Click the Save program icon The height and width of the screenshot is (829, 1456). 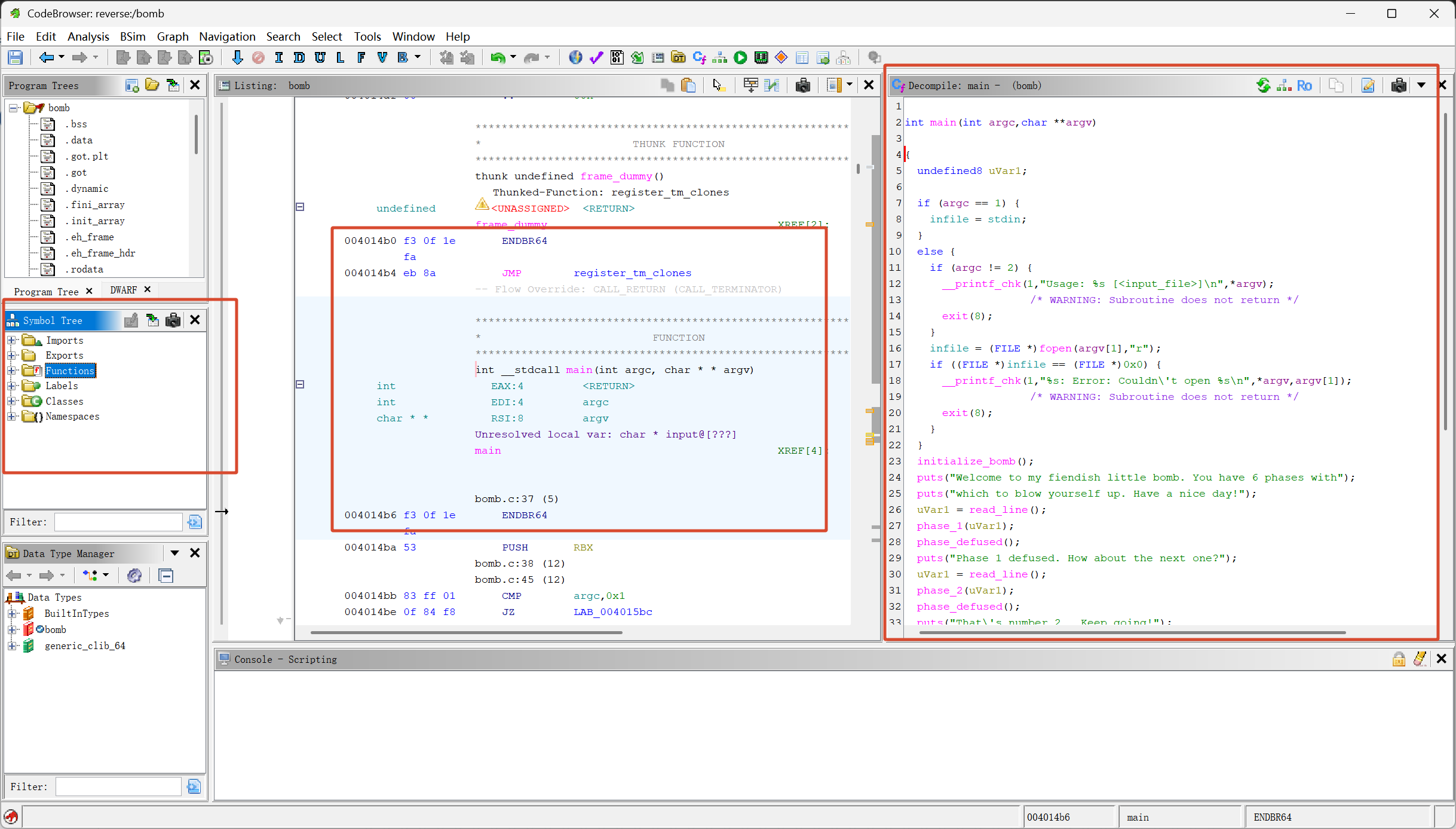point(15,57)
